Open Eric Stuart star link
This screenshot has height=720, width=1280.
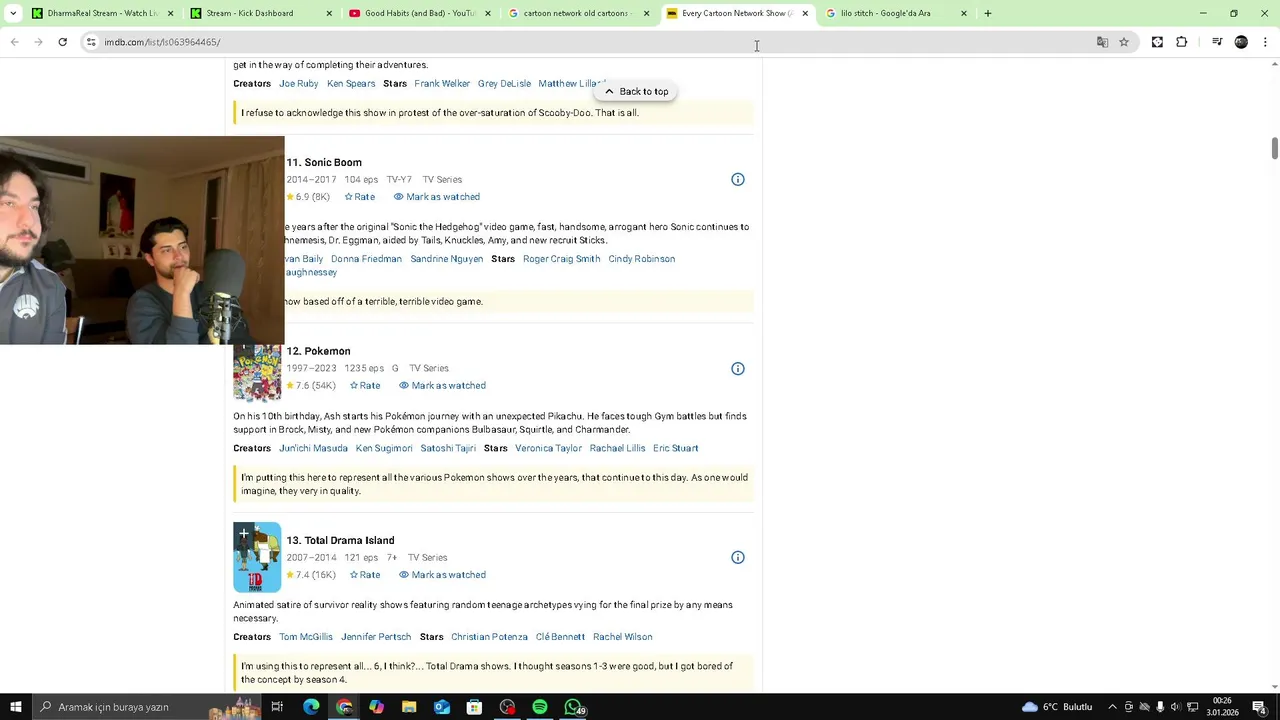coord(676,449)
